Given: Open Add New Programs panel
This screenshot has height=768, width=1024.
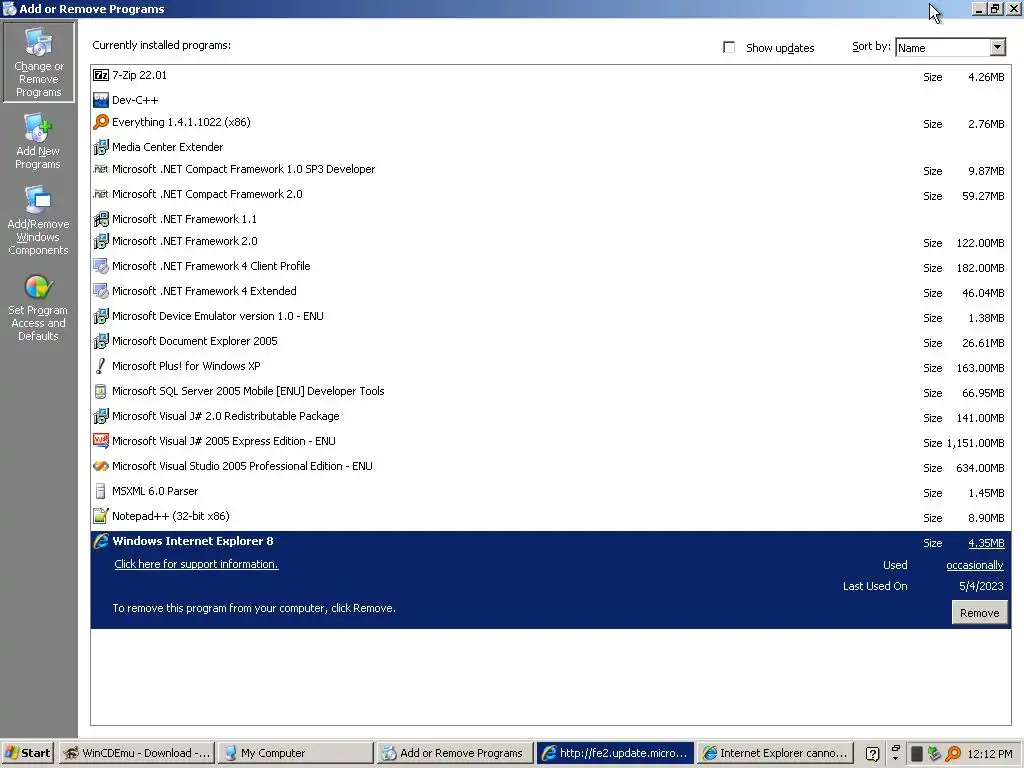Looking at the screenshot, I should tap(38, 142).
